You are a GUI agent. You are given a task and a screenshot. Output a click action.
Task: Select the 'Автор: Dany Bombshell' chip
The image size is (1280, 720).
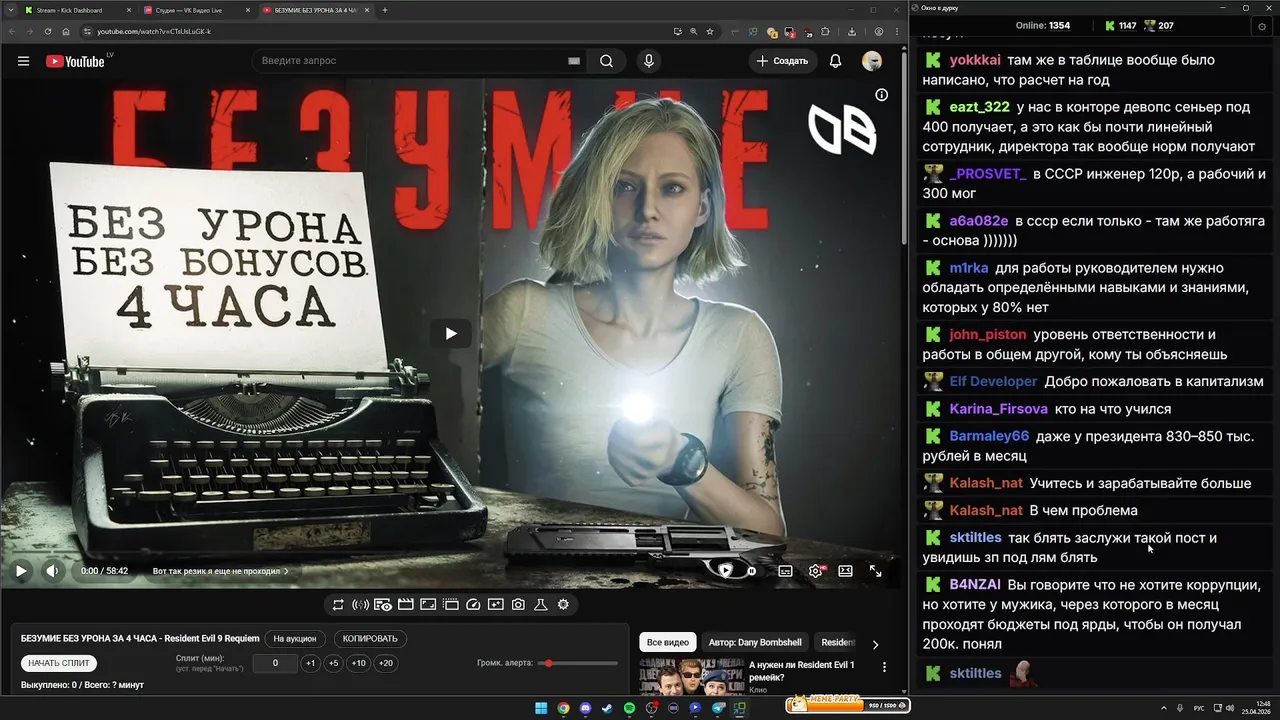(755, 643)
